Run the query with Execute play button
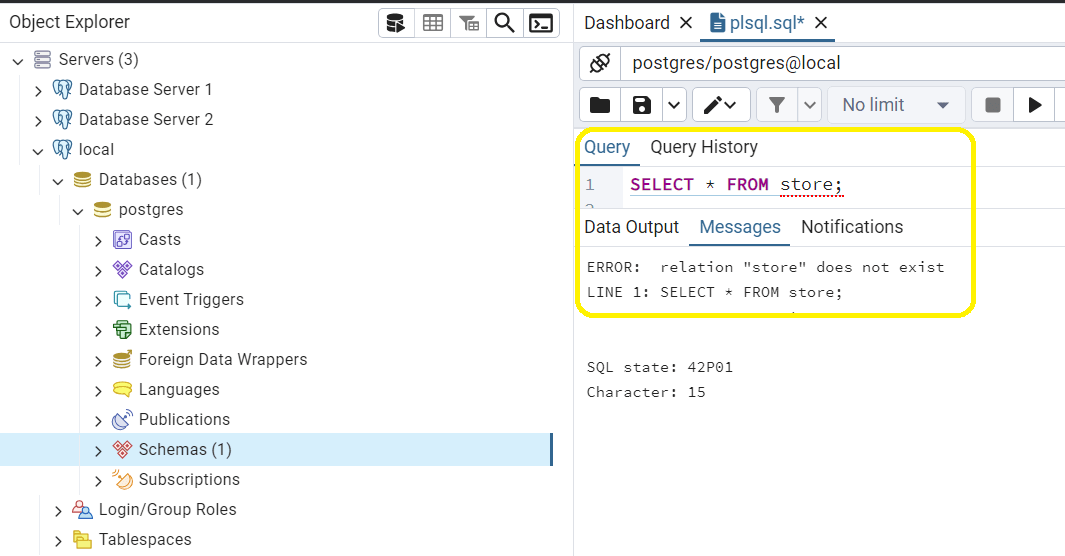The image size is (1065, 556). click(x=1034, y=105)
